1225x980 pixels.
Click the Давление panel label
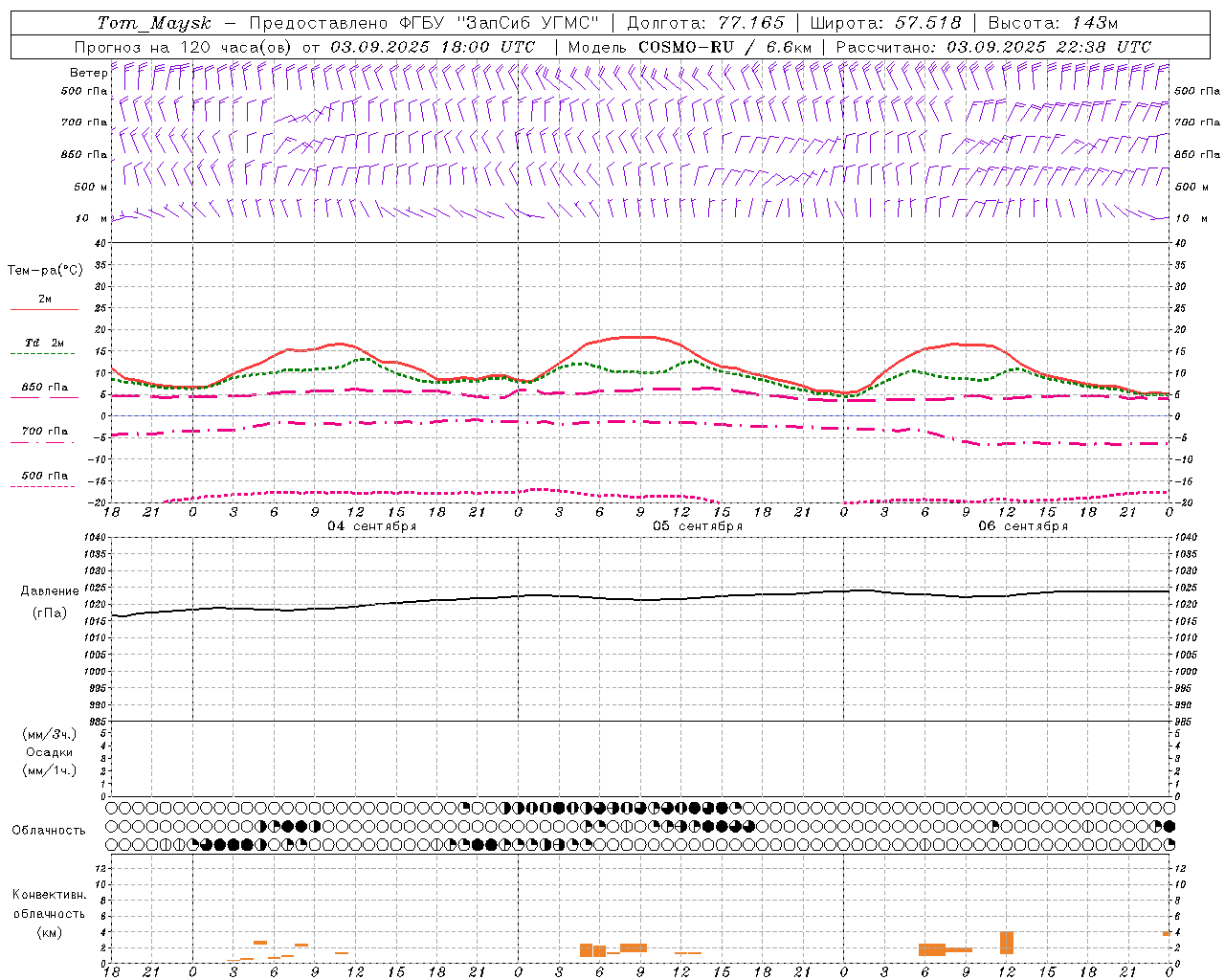click(x=50, y=591)
